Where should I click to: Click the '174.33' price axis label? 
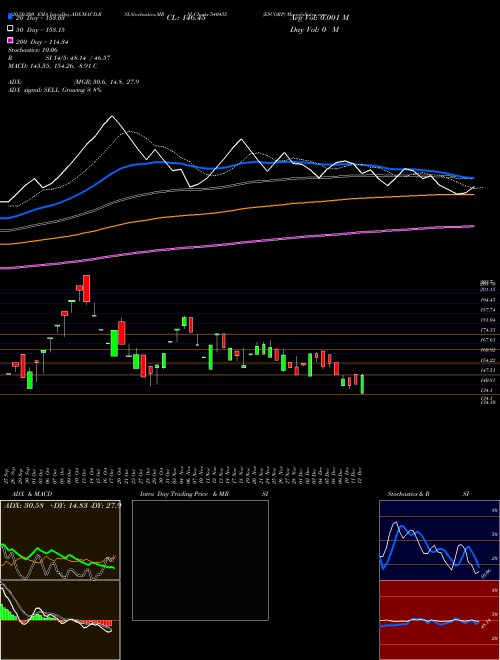coord(489,330)
